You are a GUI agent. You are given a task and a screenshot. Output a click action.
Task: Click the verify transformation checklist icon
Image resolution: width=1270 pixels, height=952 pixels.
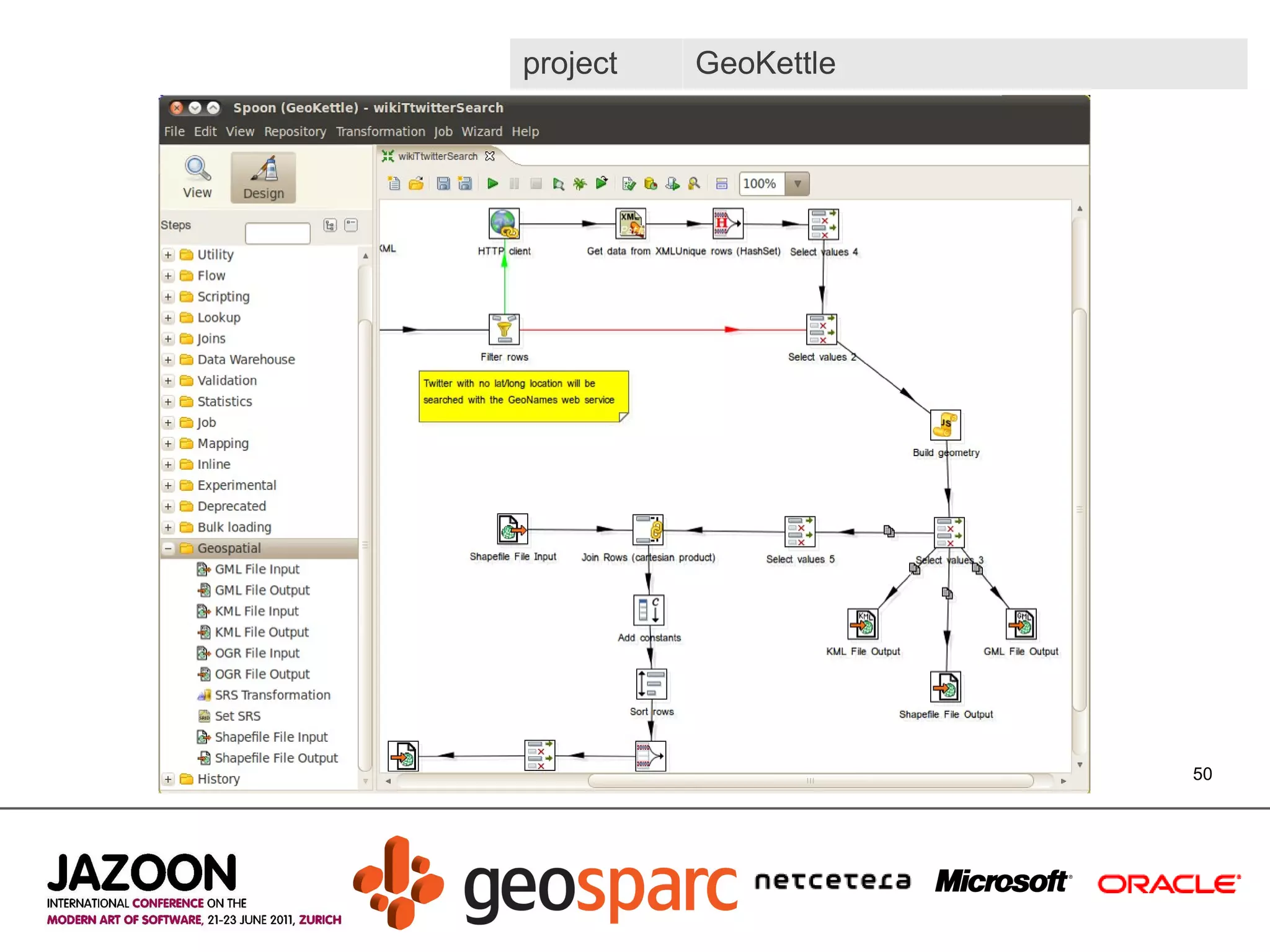628,183
